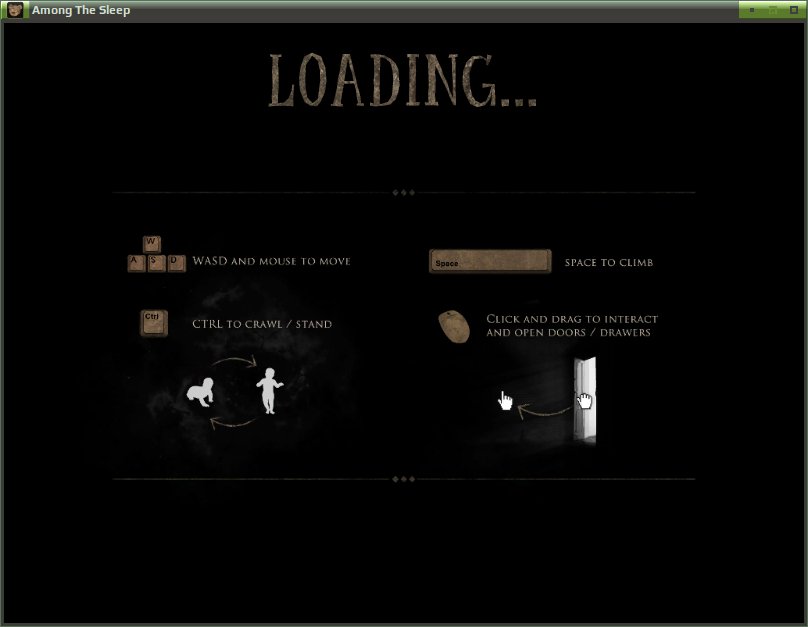Image resolution: width=808 pixels, height=627 pixels.
Task: Click the S key icon
Action: tap(156, 263)
